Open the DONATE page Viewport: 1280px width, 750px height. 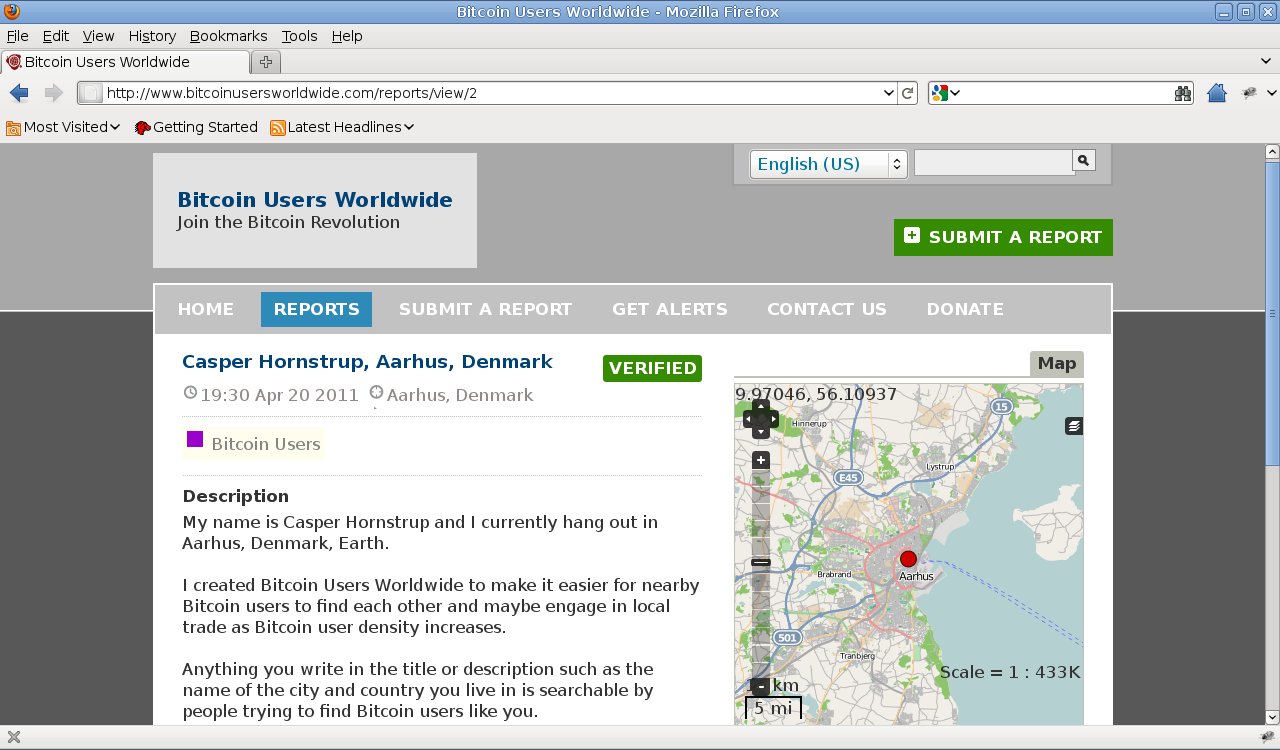[965, 309]
